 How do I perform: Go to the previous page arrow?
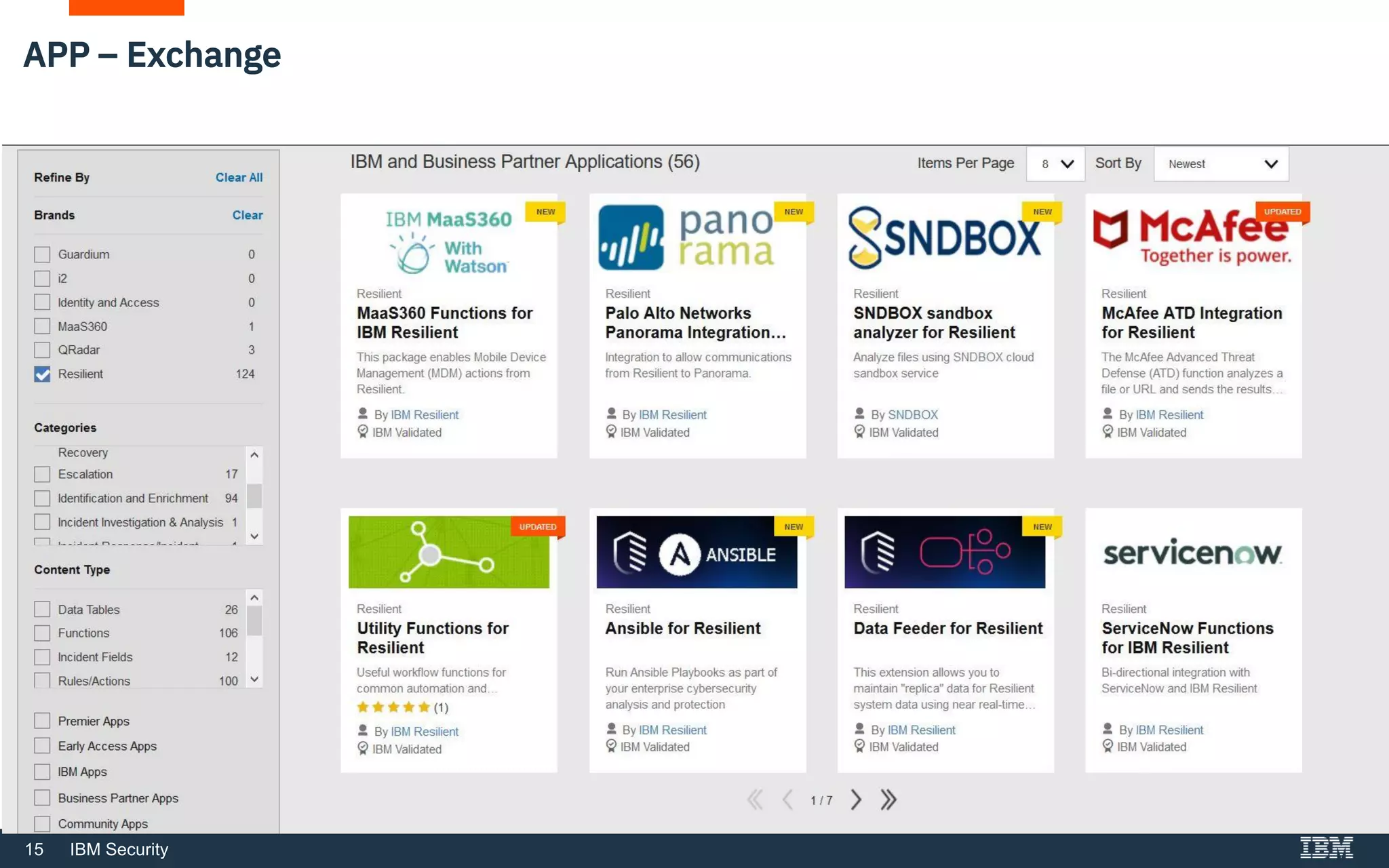click(x=787, y=800)
